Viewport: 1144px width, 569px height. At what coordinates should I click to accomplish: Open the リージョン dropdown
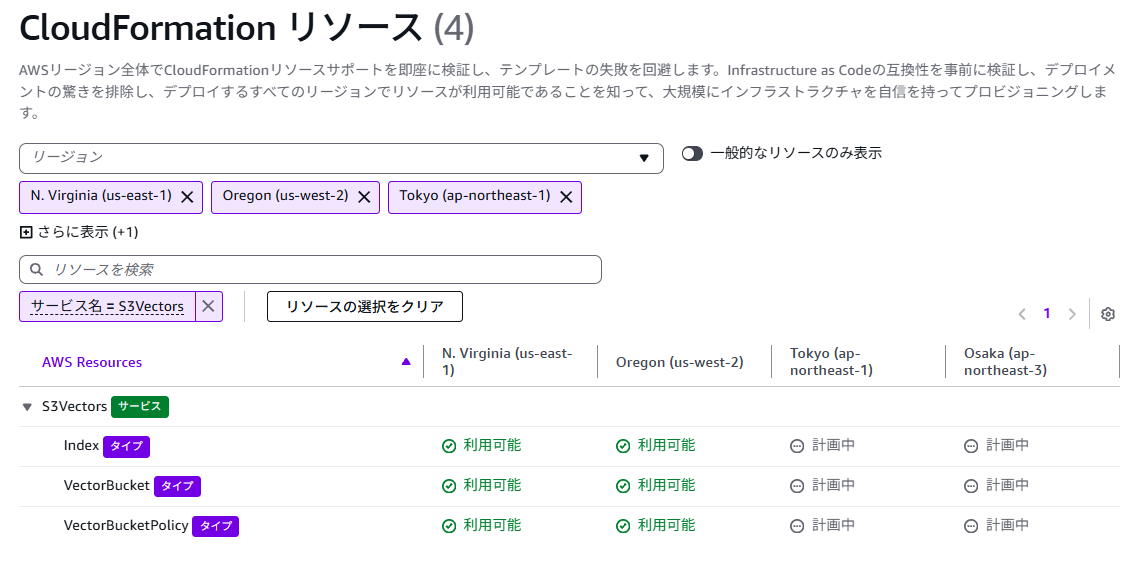pos(341,158)
